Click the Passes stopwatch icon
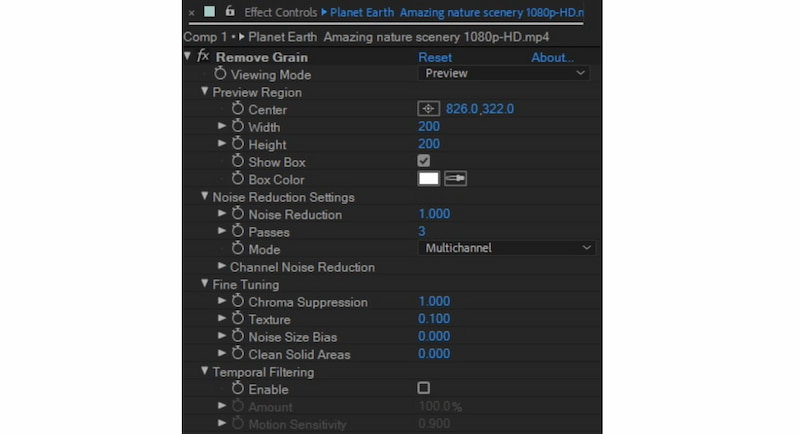This screenshot has width=800, height=434. (237, 231)
